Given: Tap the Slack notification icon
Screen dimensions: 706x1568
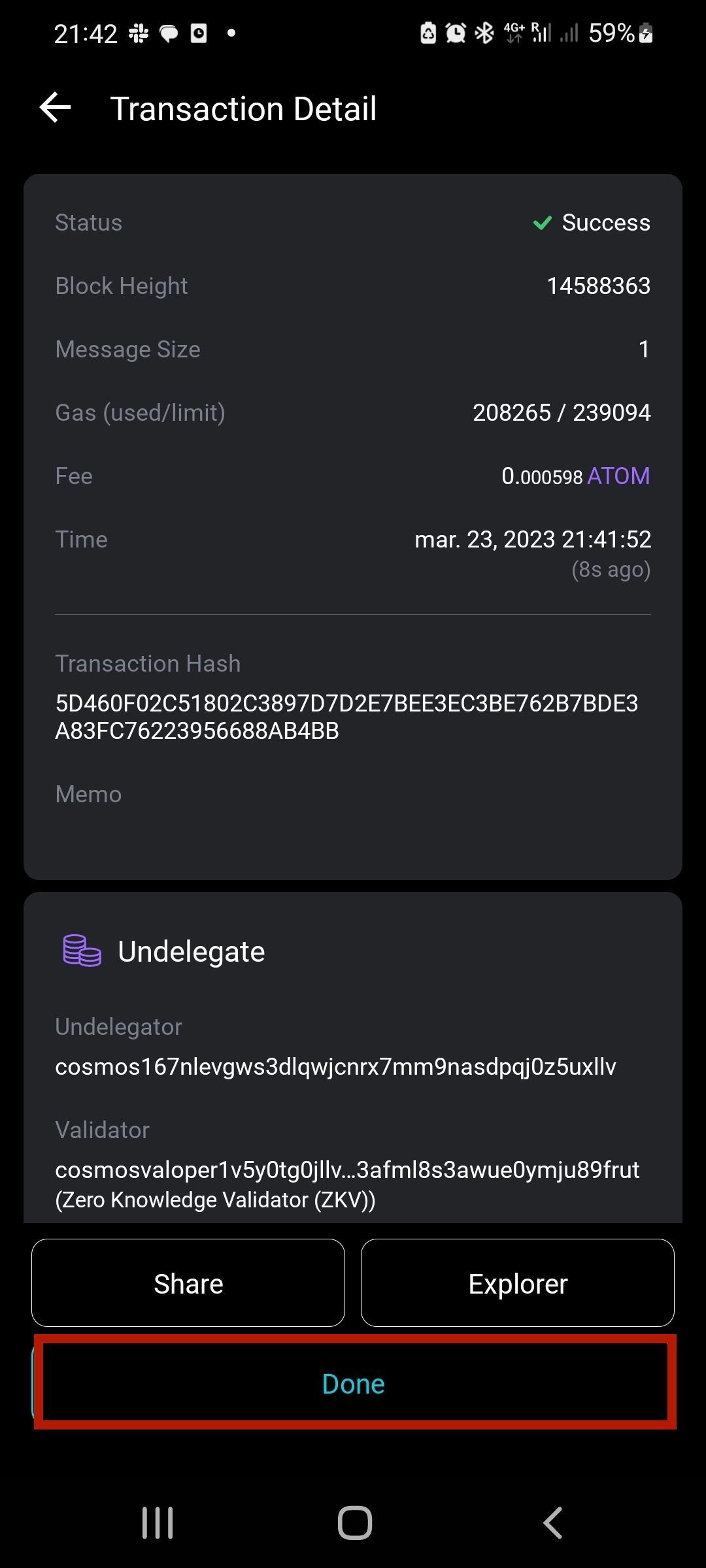Looking at the screenshot, I should pyautogui.click(x=138, y=33).
